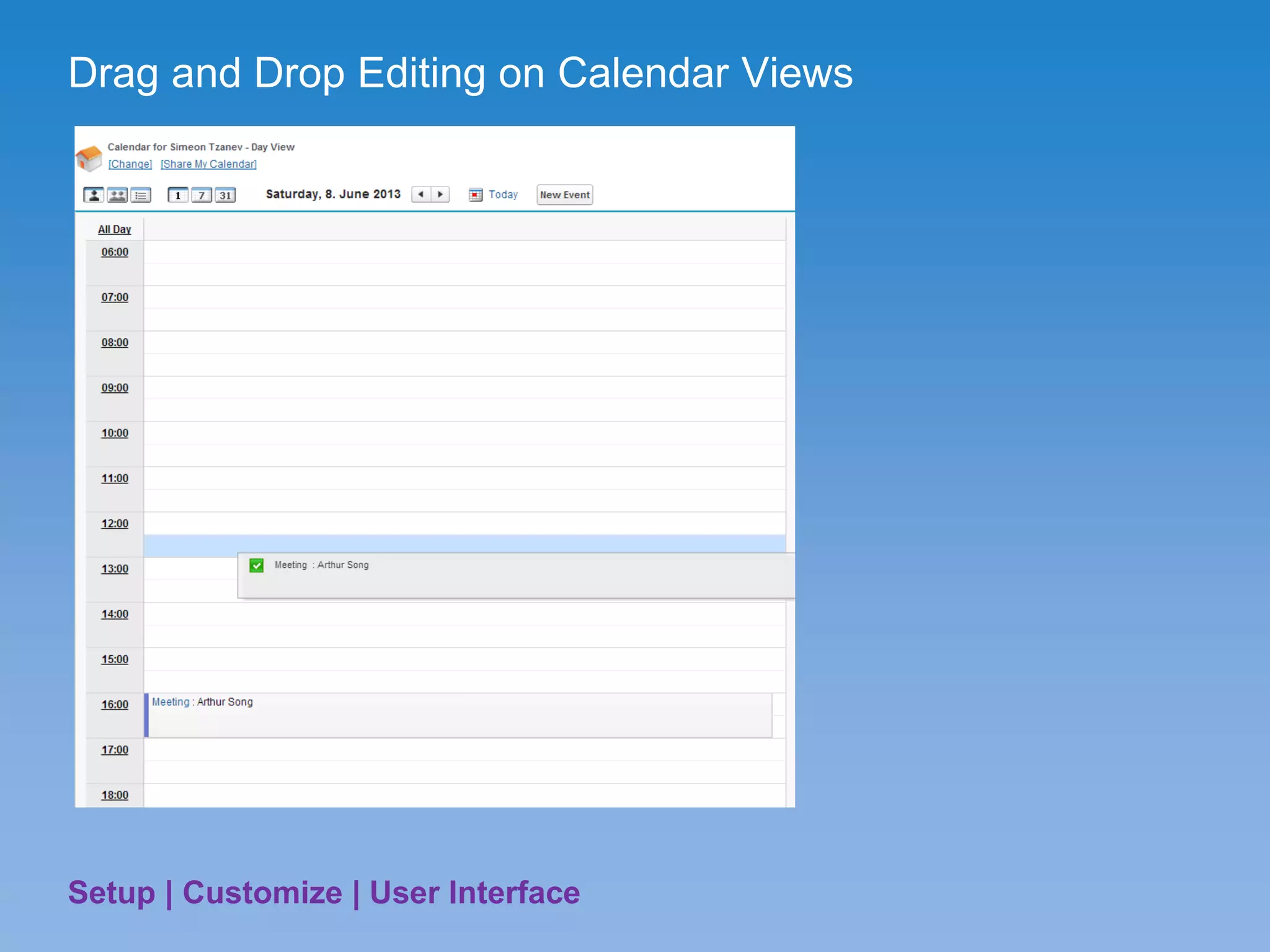Select multi-user view icon
The width and height of the screenshot is (1270, 952).
coord(117,195)
